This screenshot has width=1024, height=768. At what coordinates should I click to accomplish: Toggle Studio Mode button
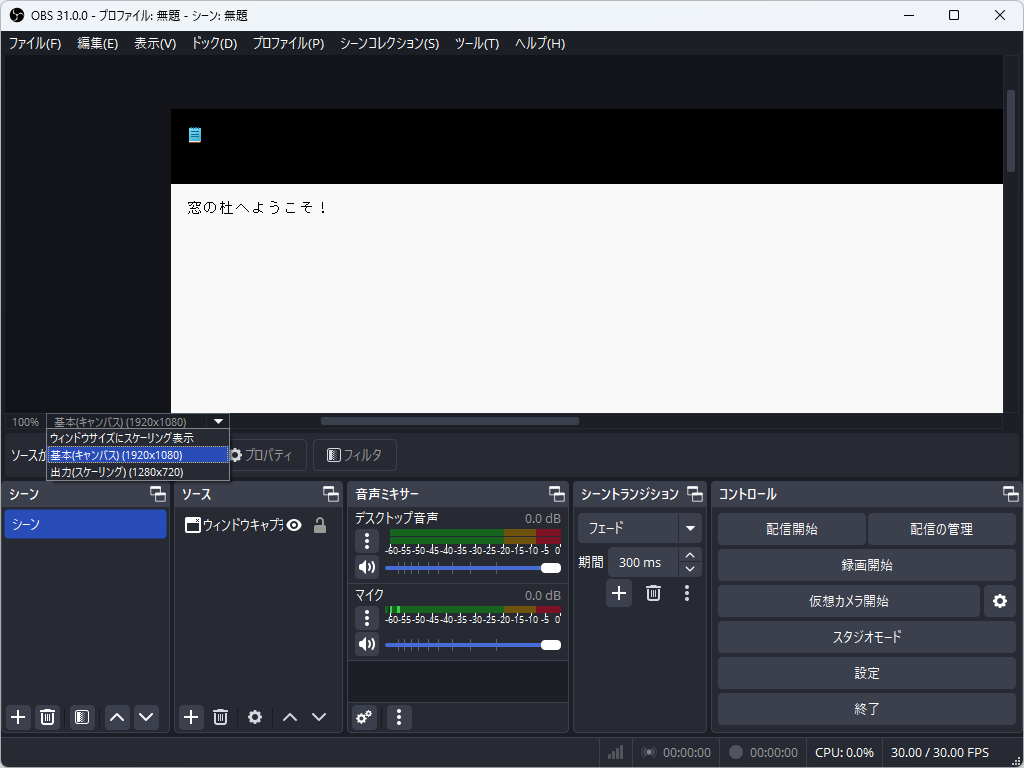coord(867,637)
